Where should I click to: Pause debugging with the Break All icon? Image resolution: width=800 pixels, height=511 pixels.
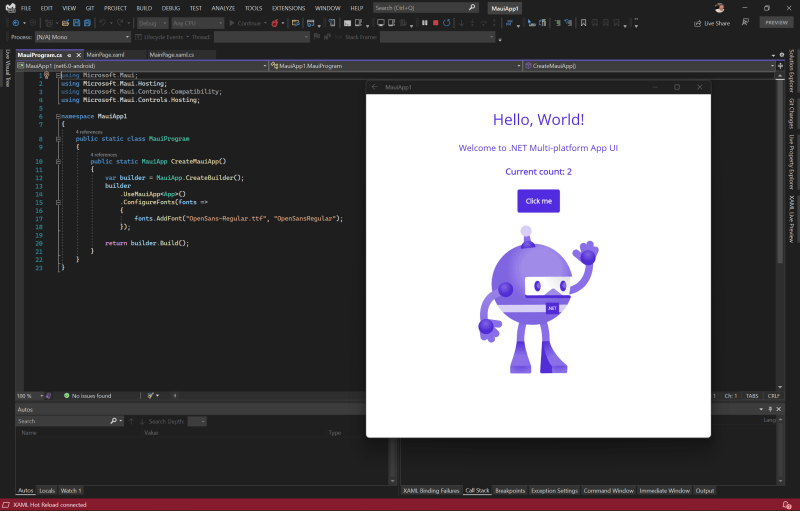tap(424, 23)
